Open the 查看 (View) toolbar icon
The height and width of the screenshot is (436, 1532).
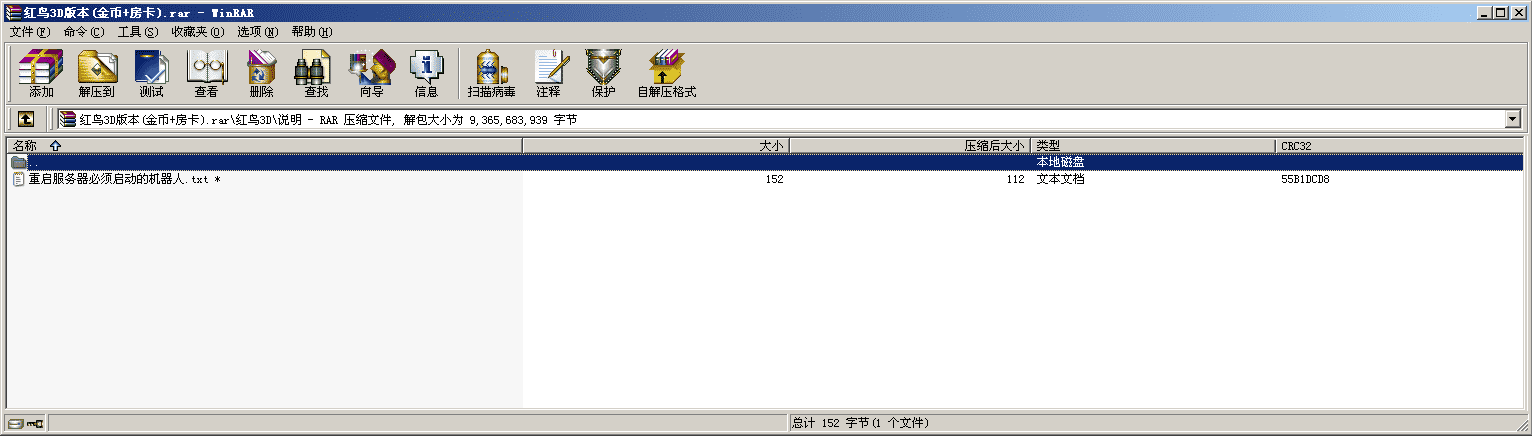pos(206,73)
